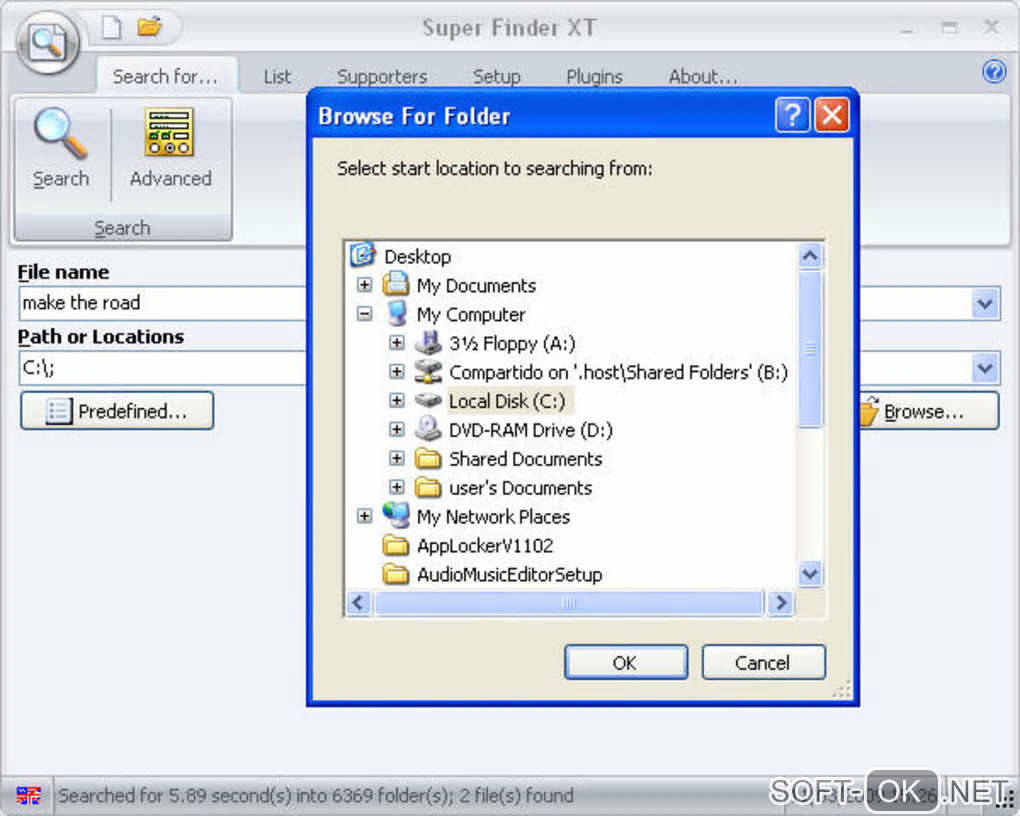Select the AppLockerV1102 folder icon
The image size is (1020, 816).
[x=396, y=544]
